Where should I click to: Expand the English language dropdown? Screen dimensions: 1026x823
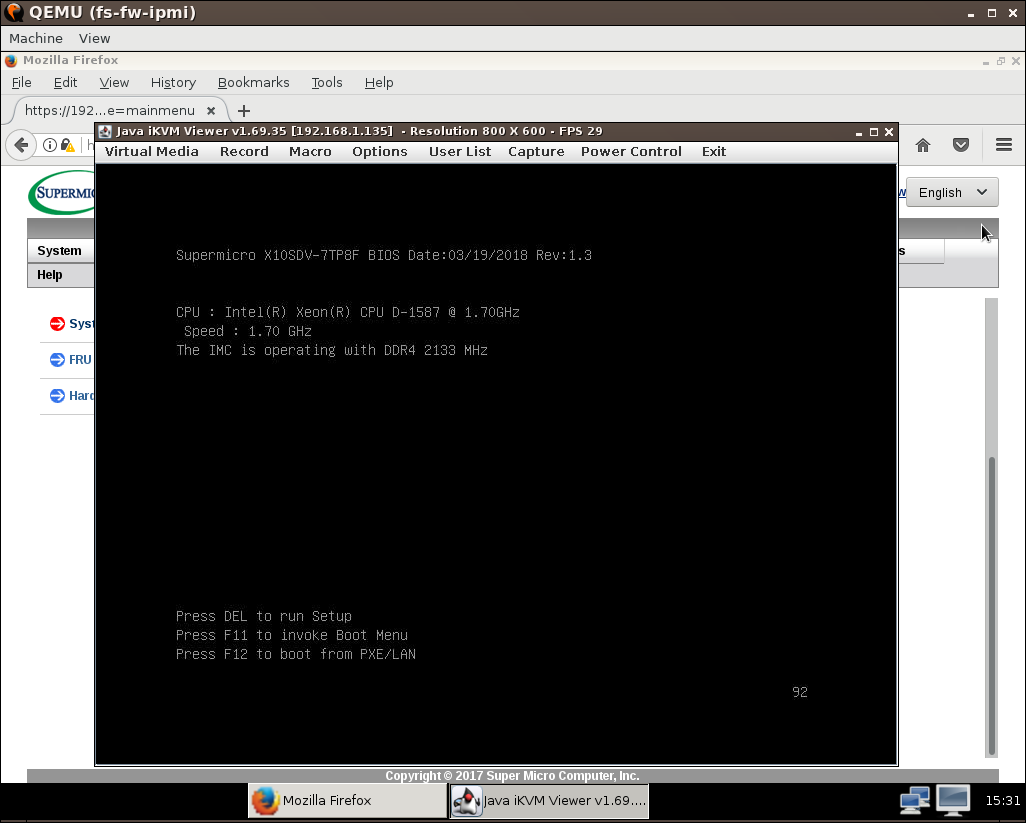point(951,193)
